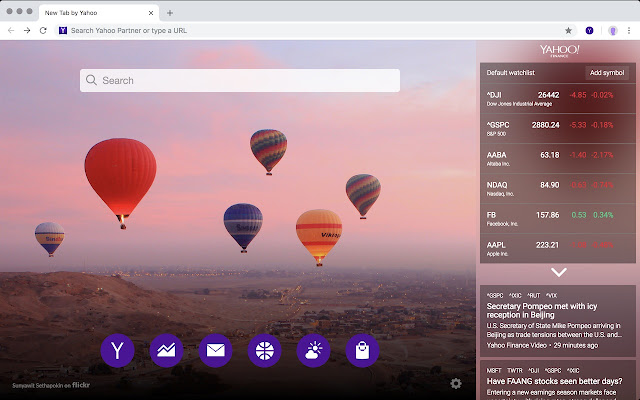Click the ^VIX ticker tag
The height and width of the screenshot is (400, 640).
click(x=551, y=296)
